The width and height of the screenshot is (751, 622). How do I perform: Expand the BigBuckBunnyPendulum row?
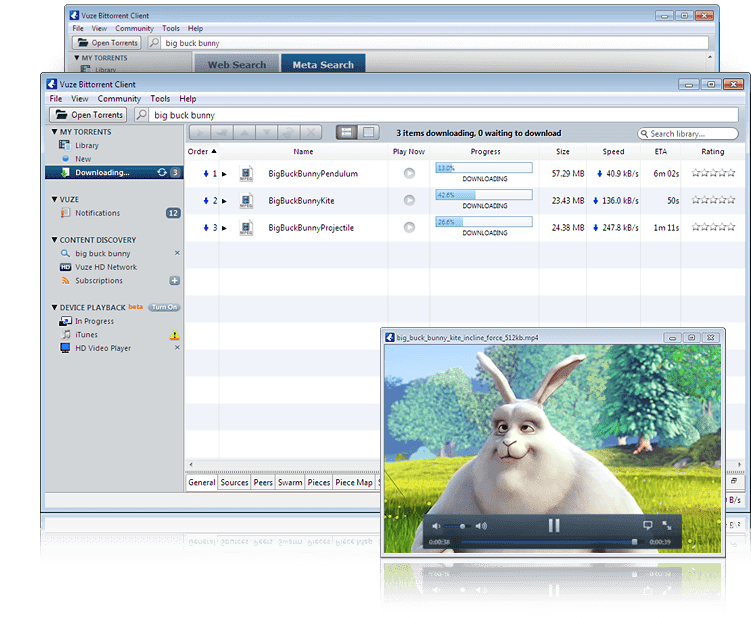point(224,174)
